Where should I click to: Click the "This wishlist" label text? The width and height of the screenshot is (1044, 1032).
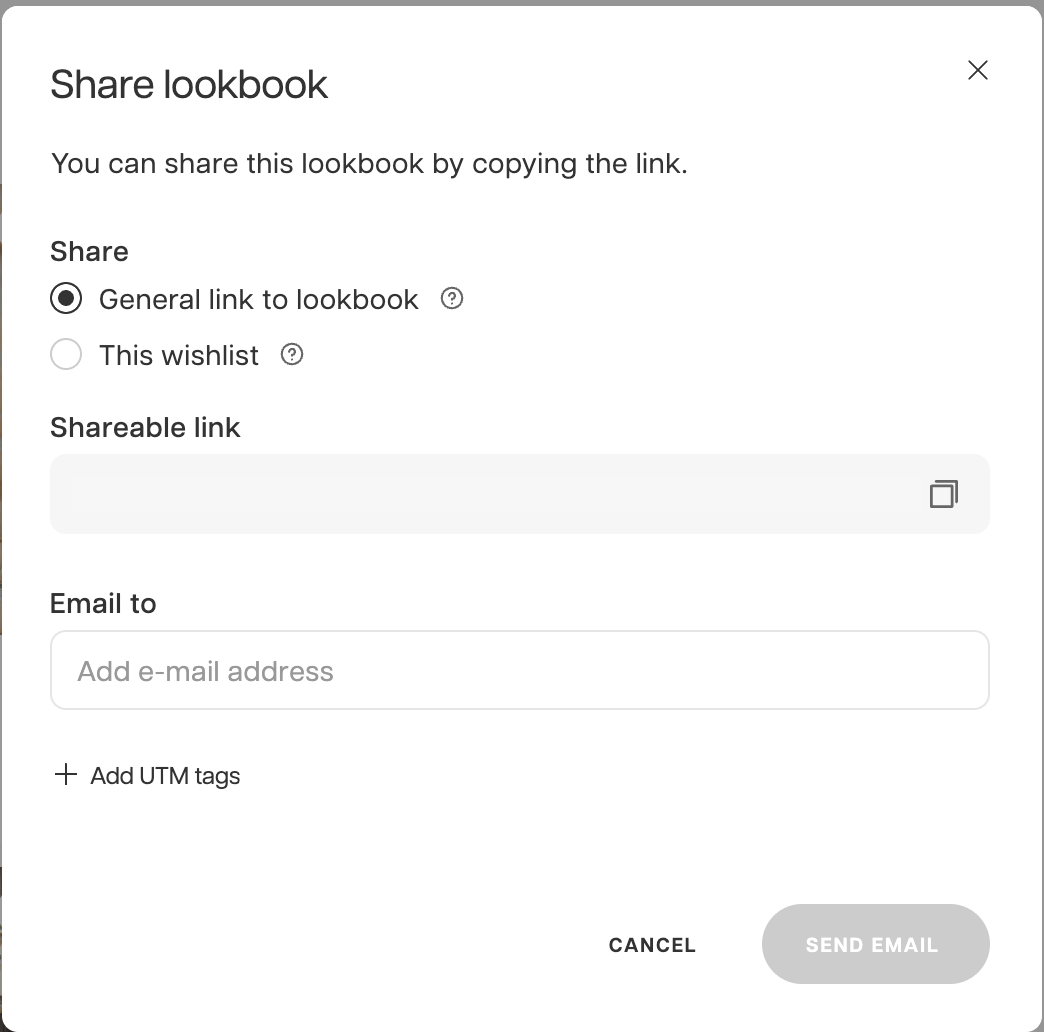click(179, 355)
